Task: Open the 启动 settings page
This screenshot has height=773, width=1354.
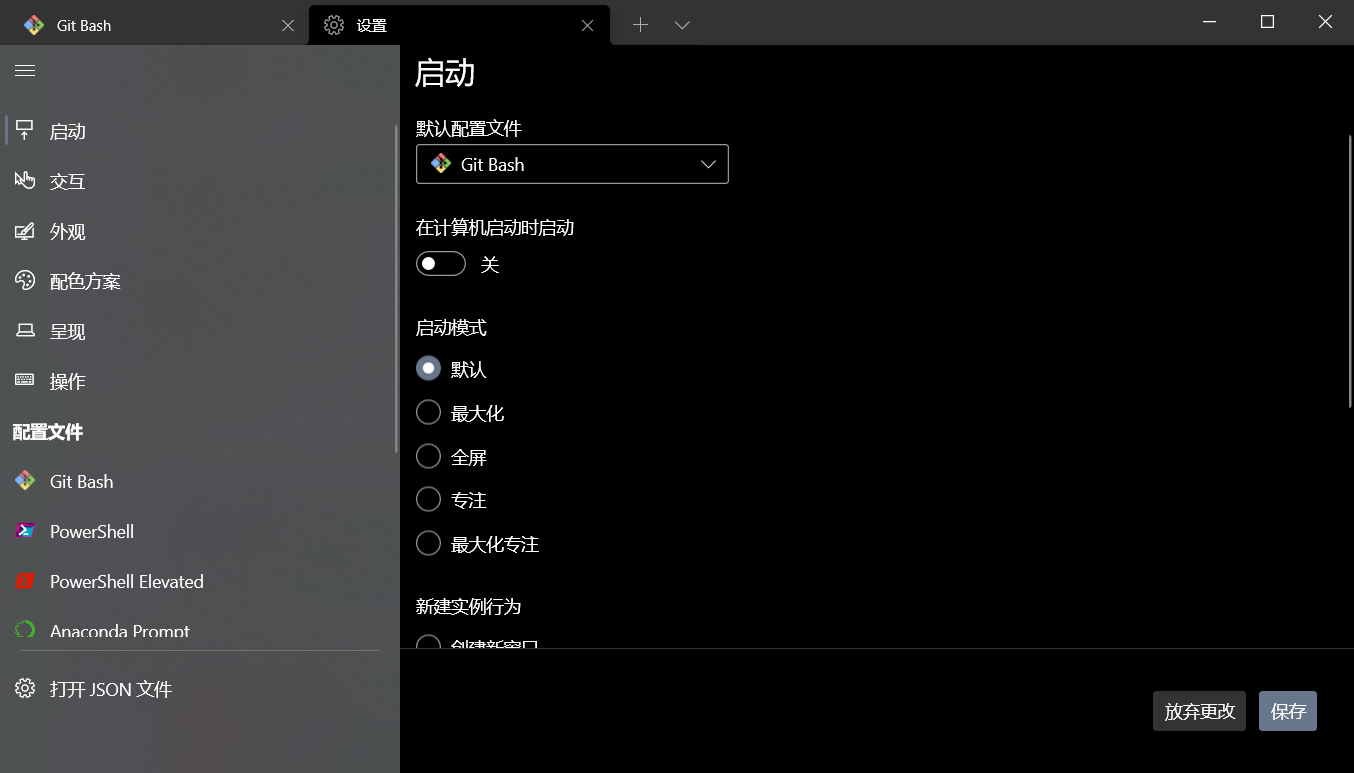Action: click(198, 131)
